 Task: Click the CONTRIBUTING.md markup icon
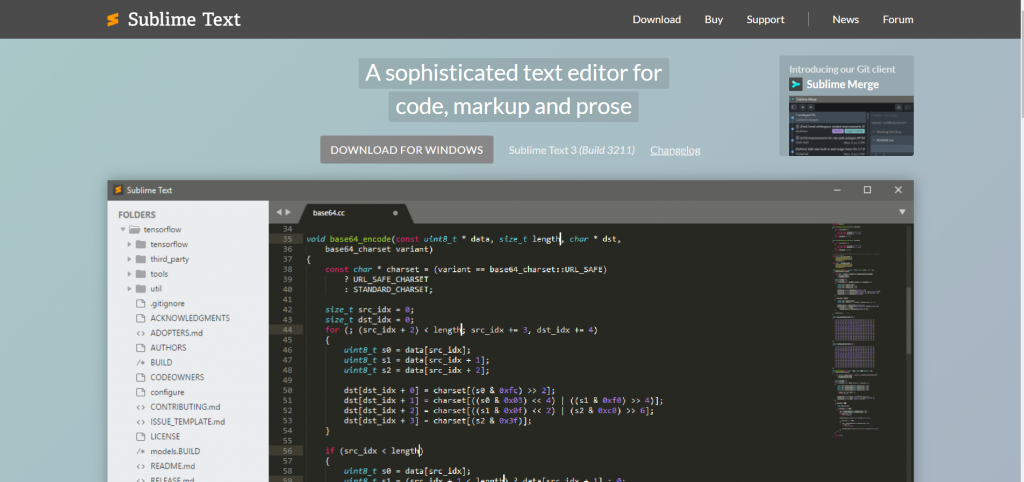[140, 407]
